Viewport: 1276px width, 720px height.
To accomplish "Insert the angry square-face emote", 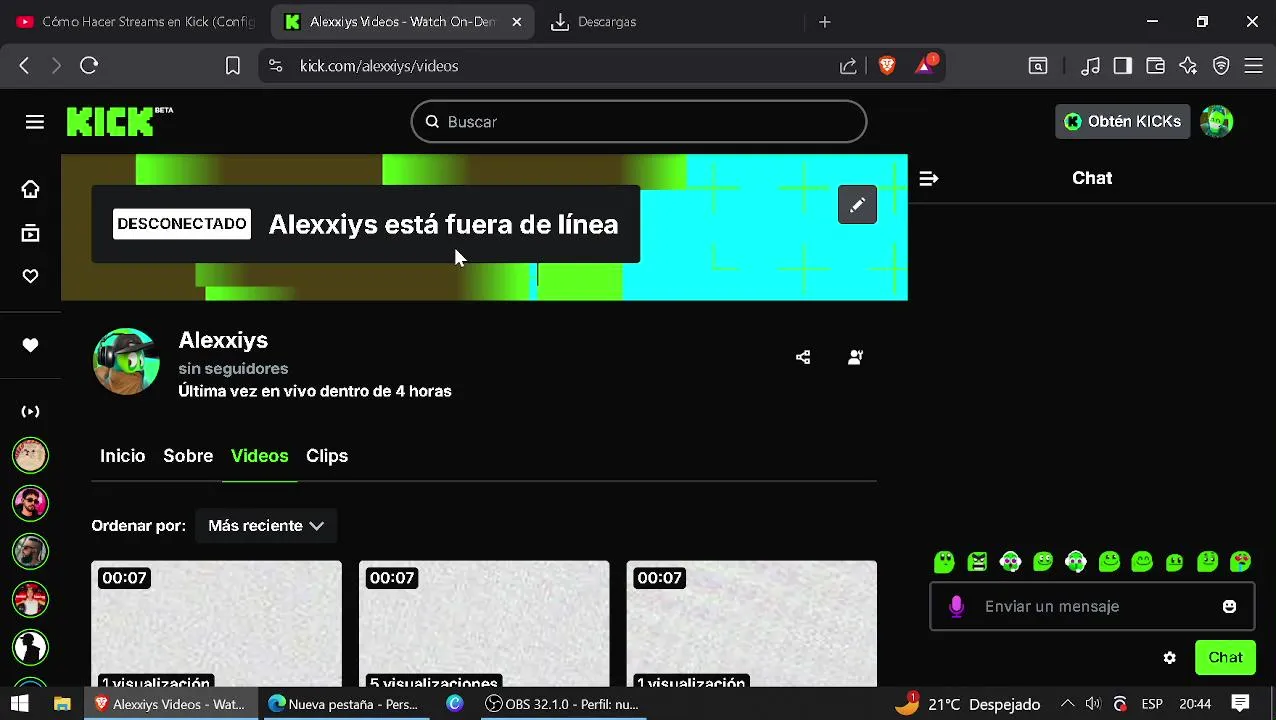I will coord(977,562).
